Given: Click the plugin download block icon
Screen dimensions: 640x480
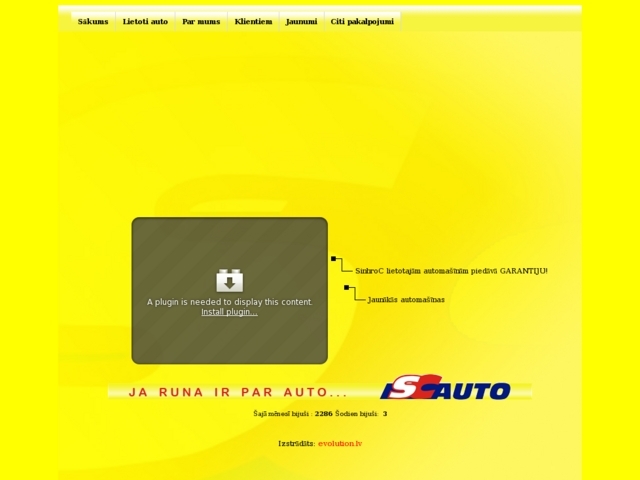Looking at the screenshot, I should [x=230, y=281].
